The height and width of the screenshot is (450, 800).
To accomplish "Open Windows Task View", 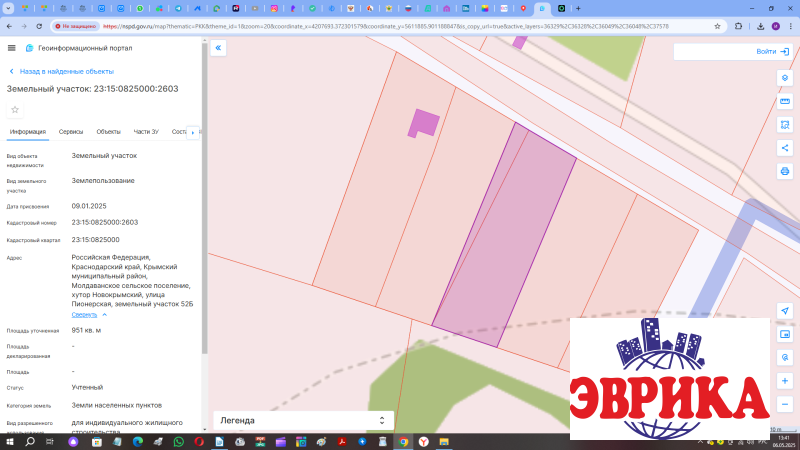I will pos(49,442).
